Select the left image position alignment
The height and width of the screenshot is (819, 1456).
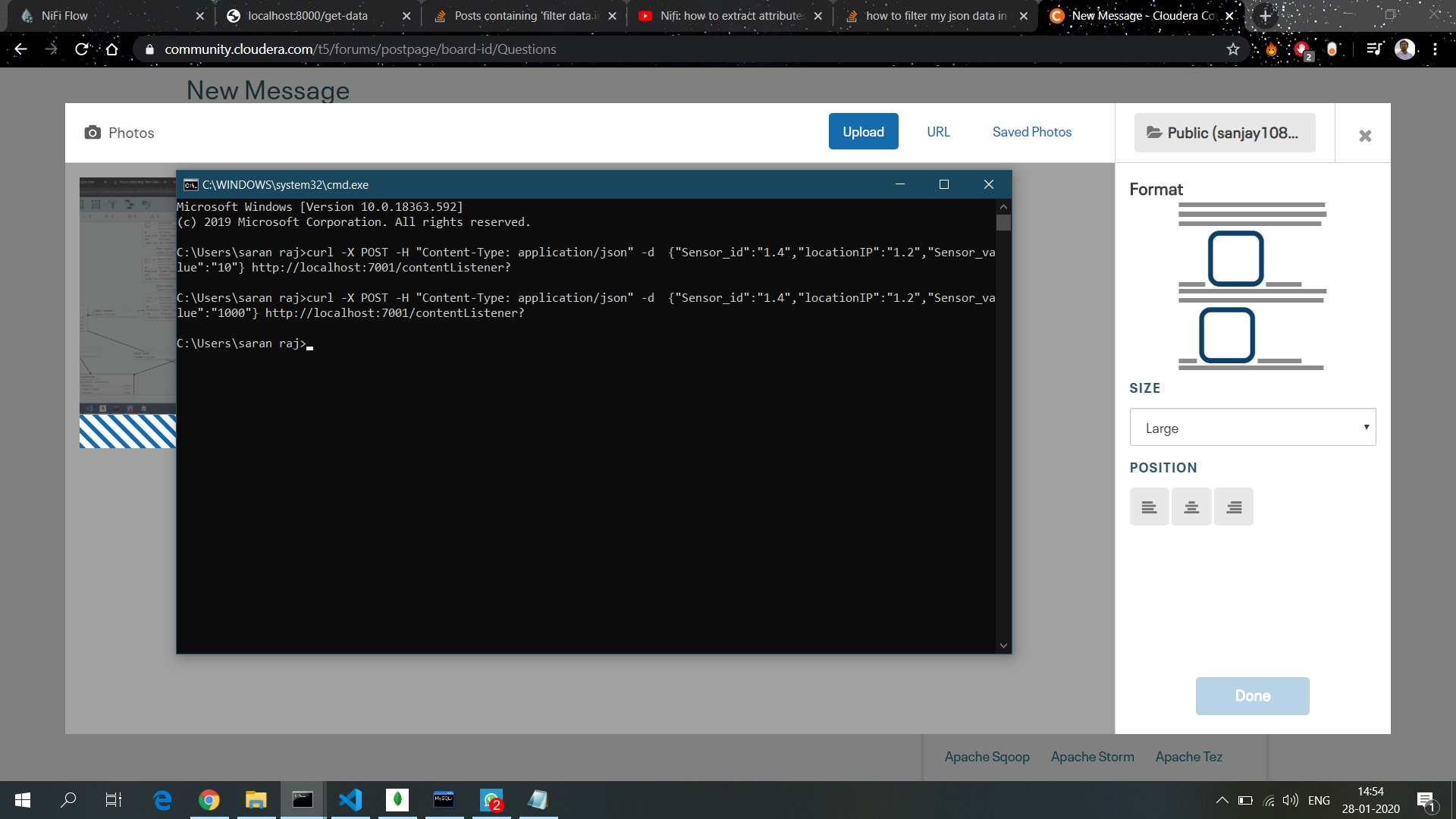(1149, 506)
